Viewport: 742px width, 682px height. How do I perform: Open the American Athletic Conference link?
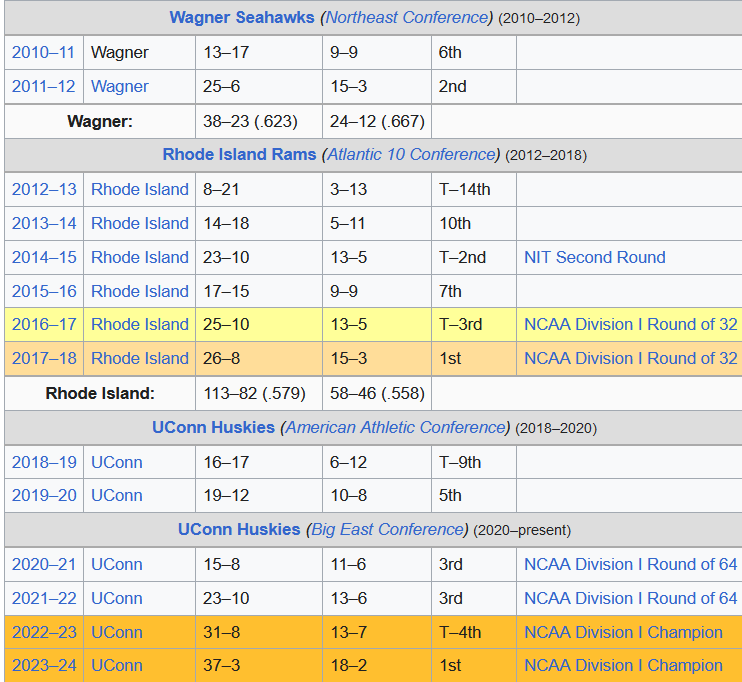point(395,427)
